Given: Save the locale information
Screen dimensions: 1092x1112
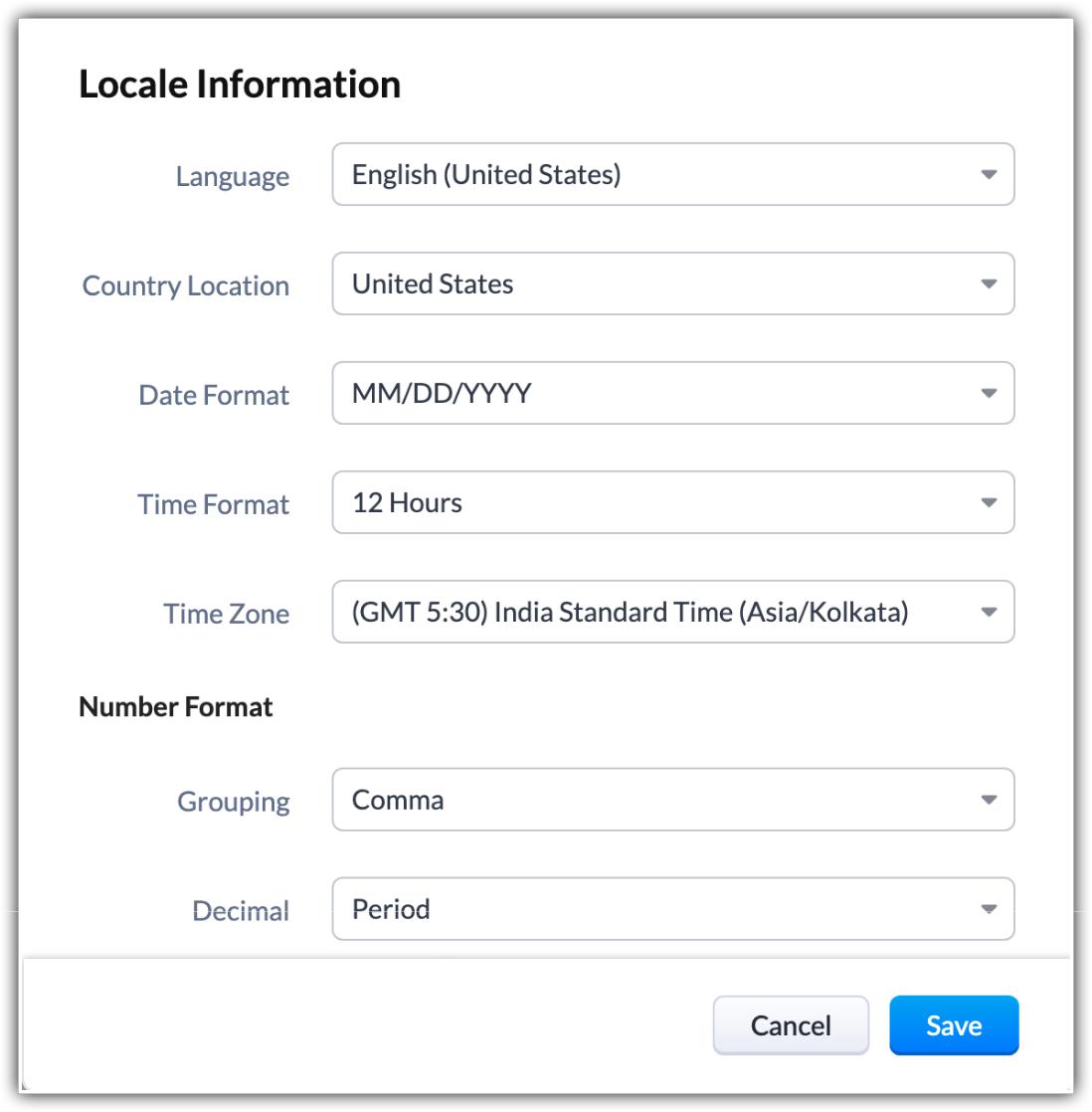Looking at the screenshot, I should 954,1025.
